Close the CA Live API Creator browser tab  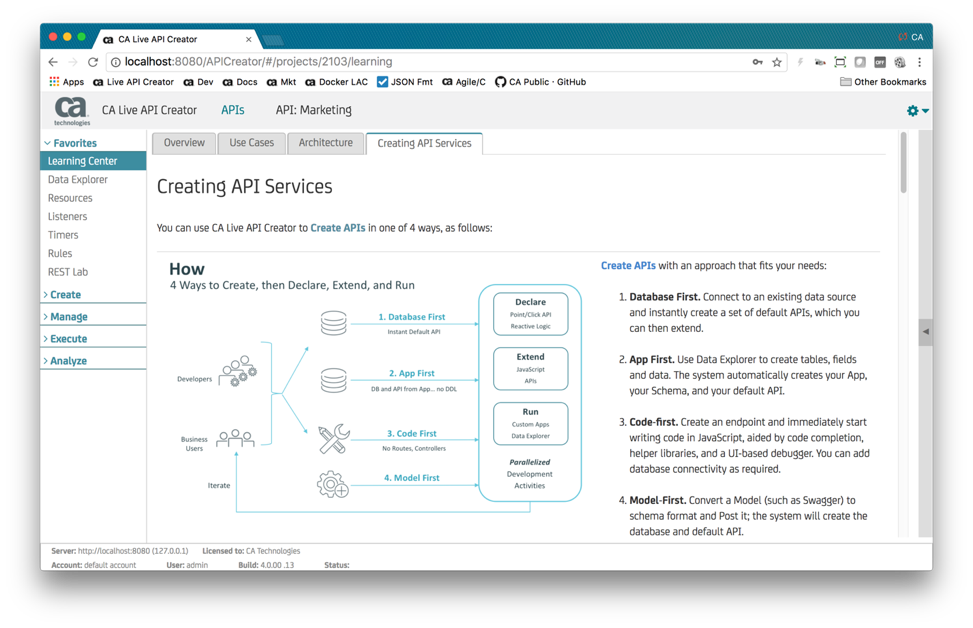[x=249, y=39]
